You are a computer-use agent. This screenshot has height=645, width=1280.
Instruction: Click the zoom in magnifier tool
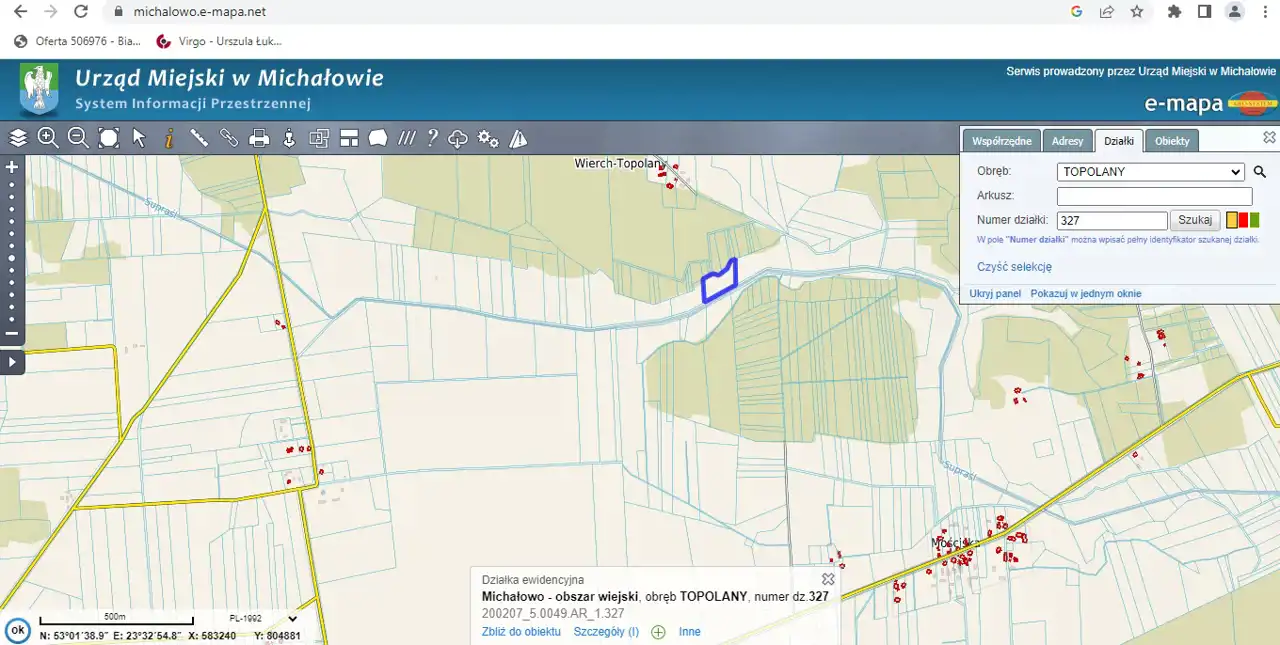coord(48,138)
